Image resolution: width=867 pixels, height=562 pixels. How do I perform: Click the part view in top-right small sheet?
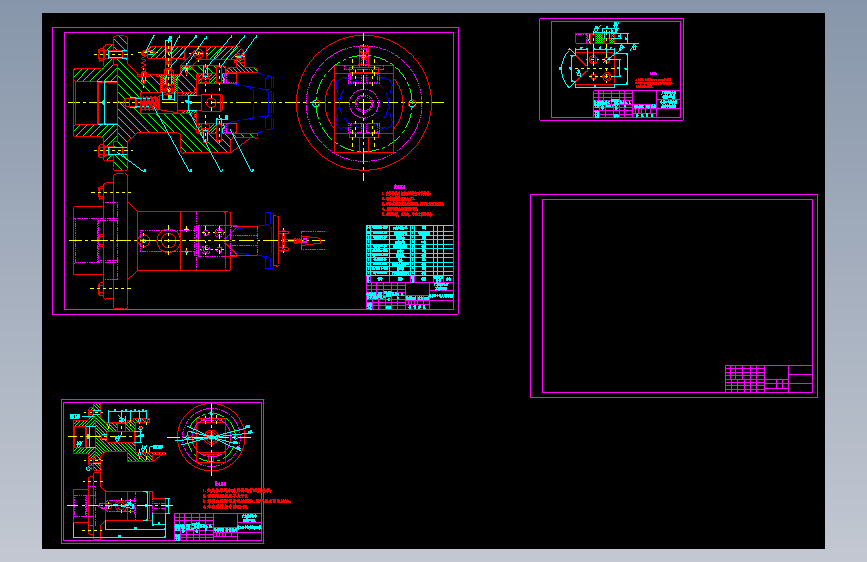point(599,57)
